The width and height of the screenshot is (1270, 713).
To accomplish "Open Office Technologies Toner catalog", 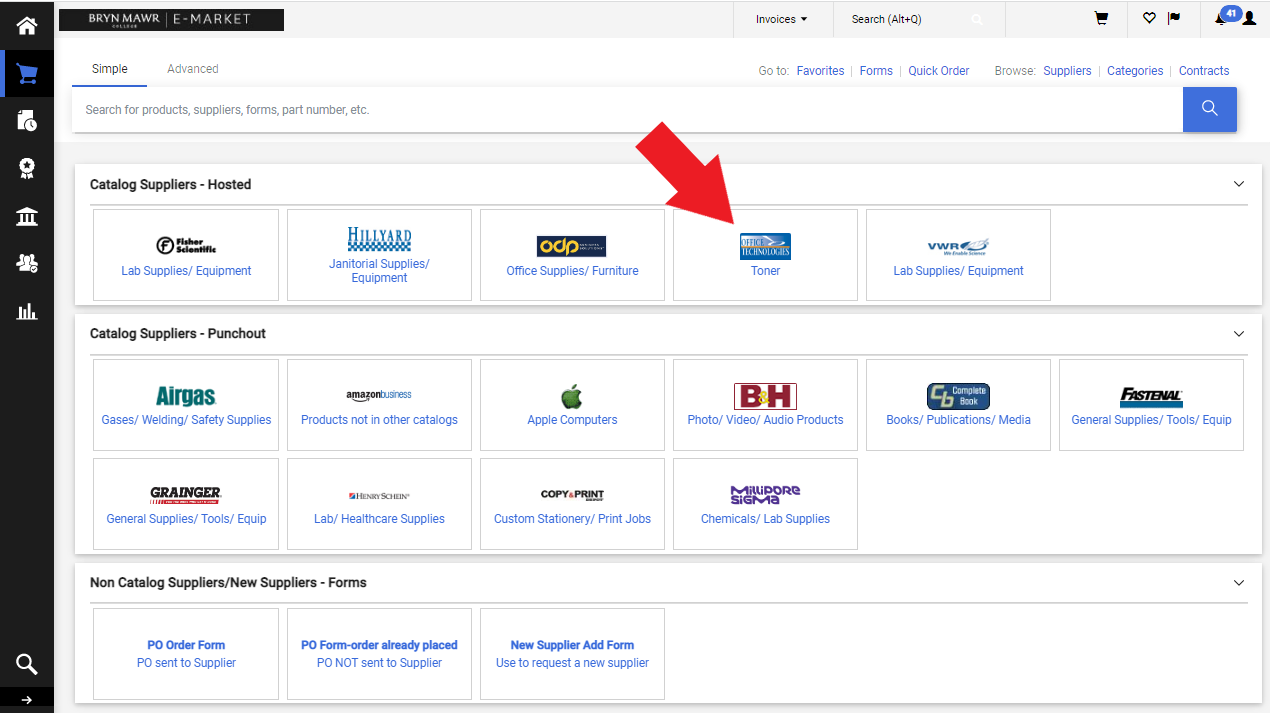I will click(x=765, y=255).
